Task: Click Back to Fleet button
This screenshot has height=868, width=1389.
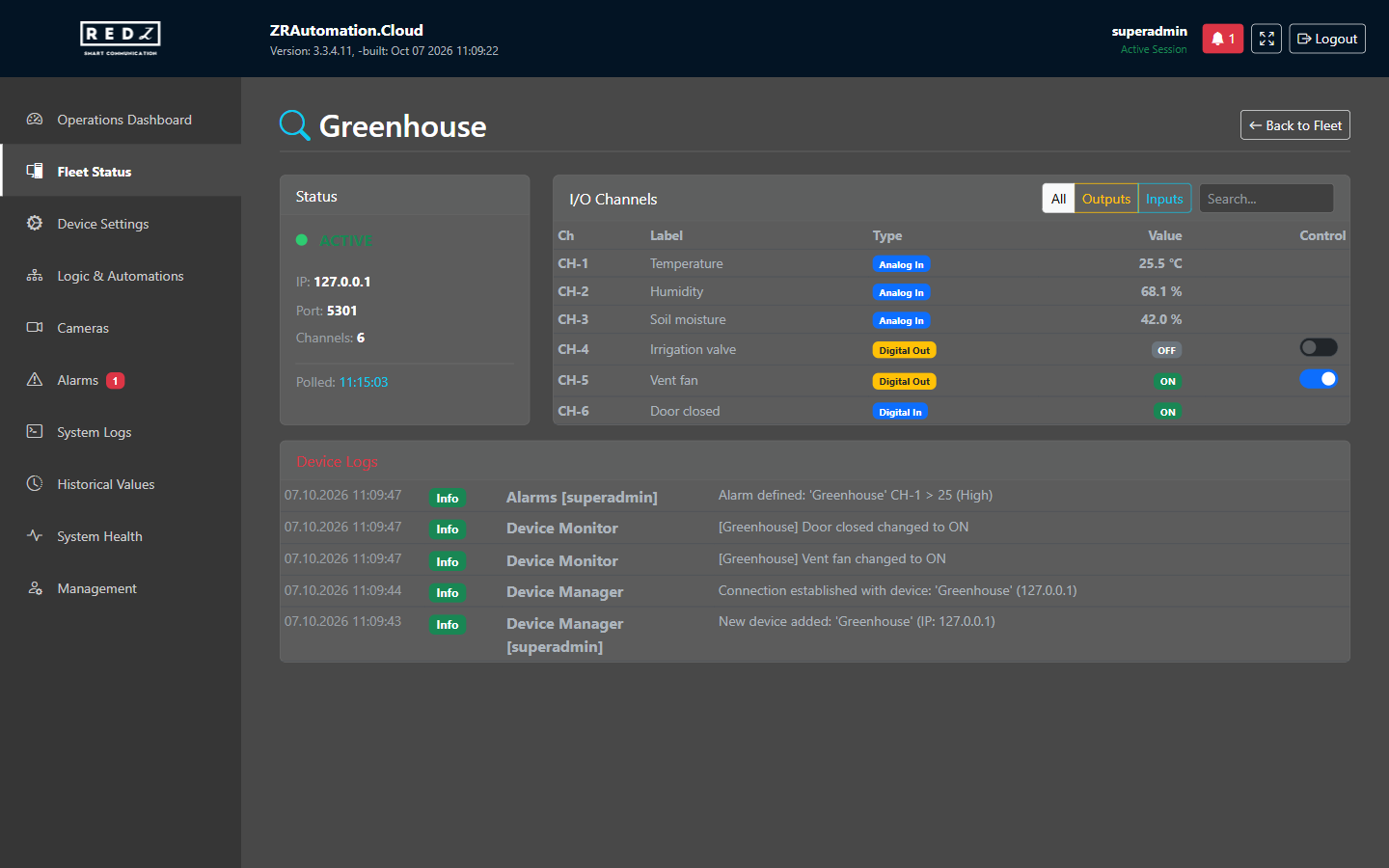Action: click(1294, 125)
